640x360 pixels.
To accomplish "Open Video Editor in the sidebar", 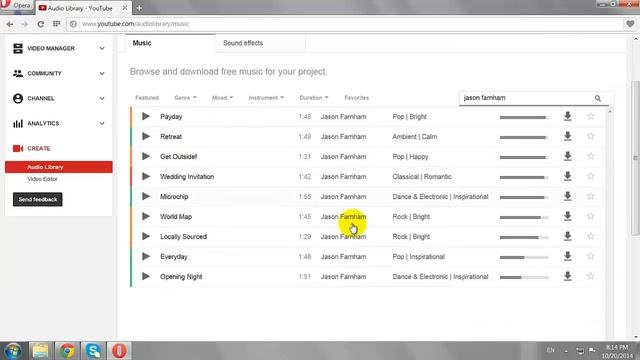I will tap(42, 179).
